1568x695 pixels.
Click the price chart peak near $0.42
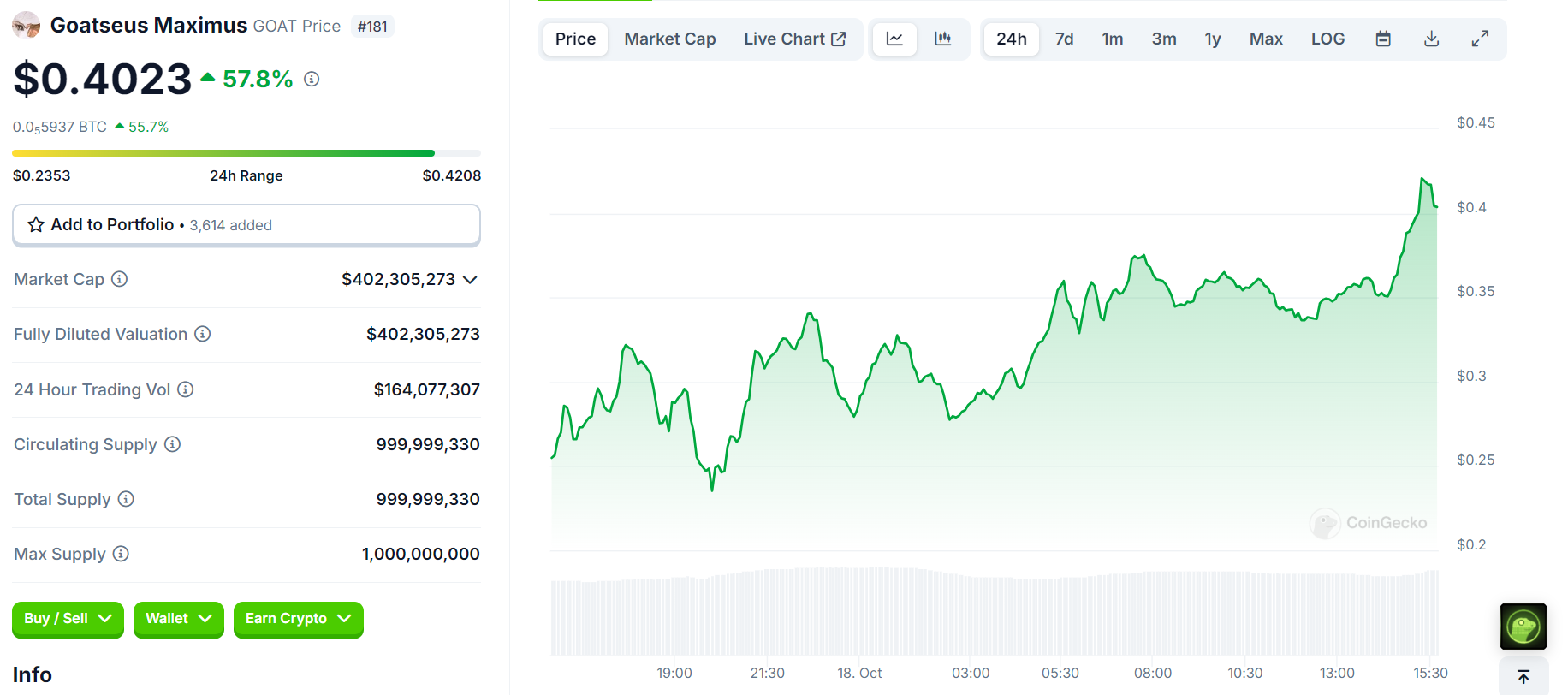point(1422,180)
